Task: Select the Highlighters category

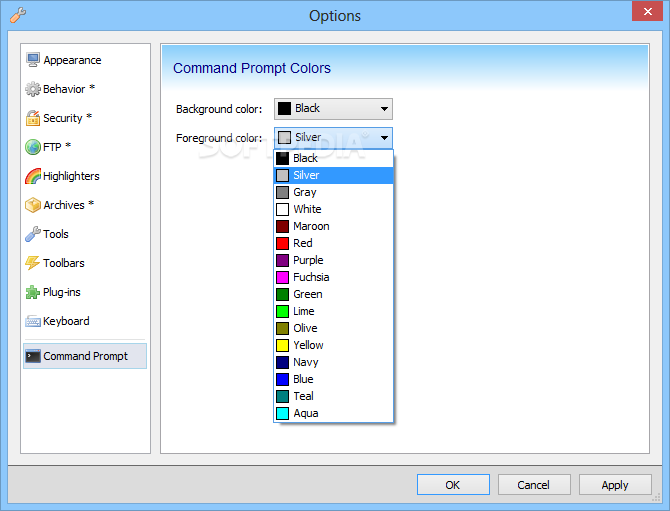Action: (71, 176)
